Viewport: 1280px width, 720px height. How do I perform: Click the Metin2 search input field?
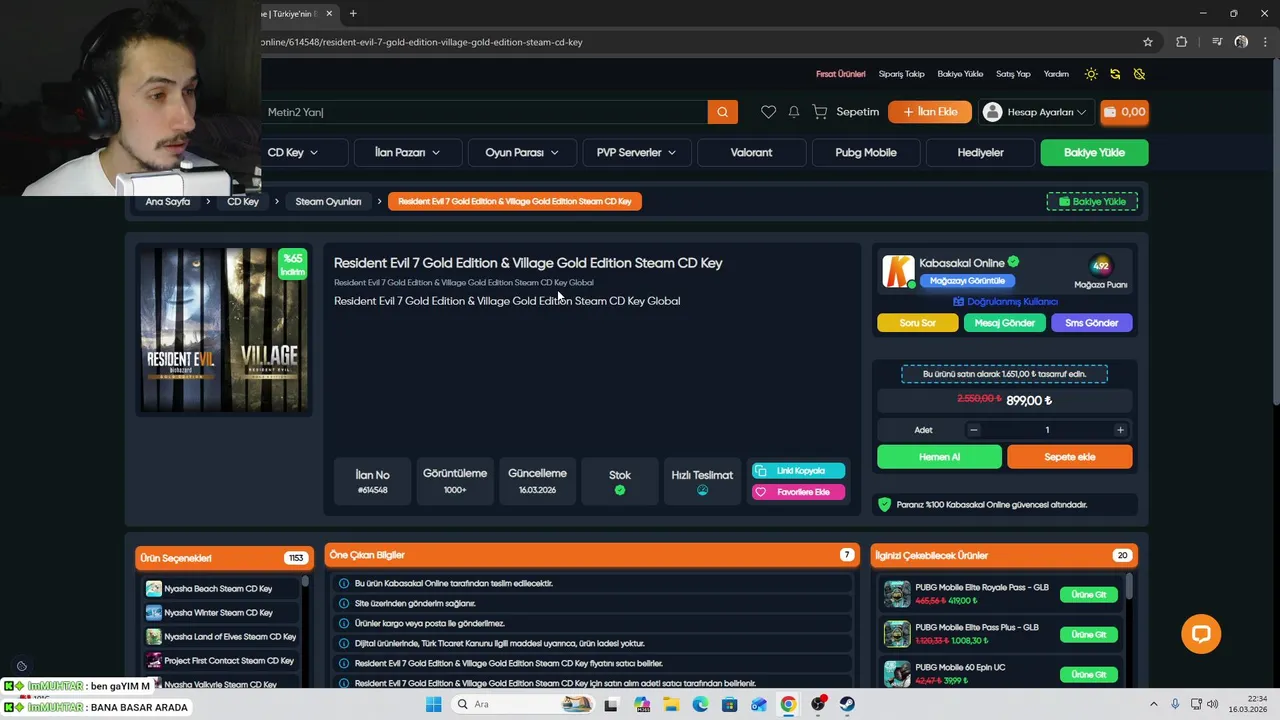(x=485, y=112)
